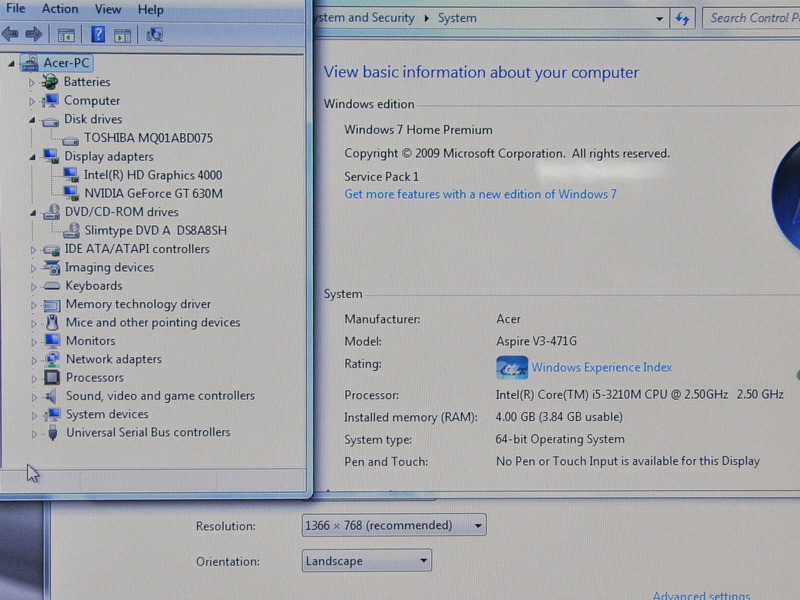Expand the Keyboards category
The image size is (800, 600).
pyautogui.click(x=34, y=287)
